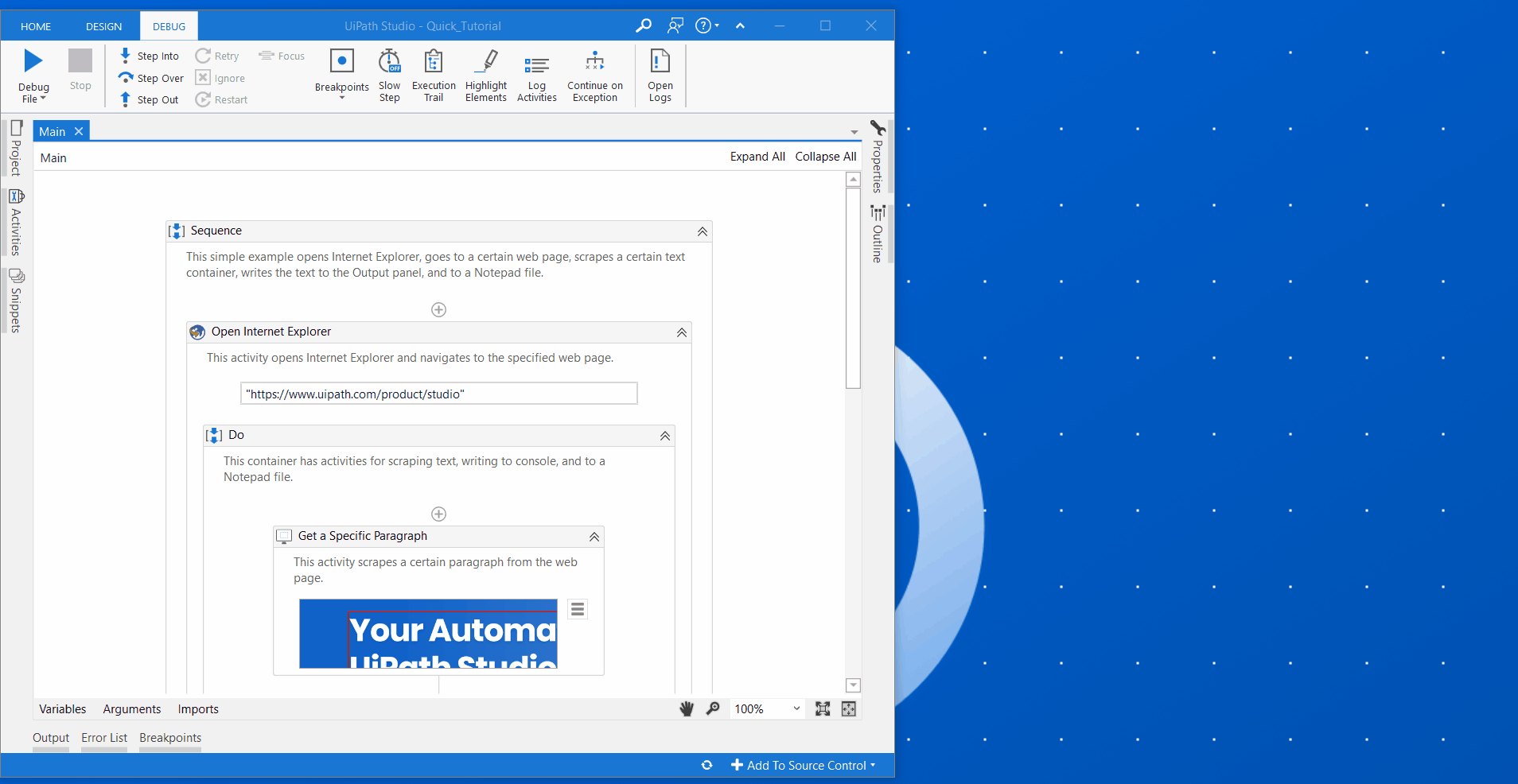Toggle Execution Trail option

434,76
